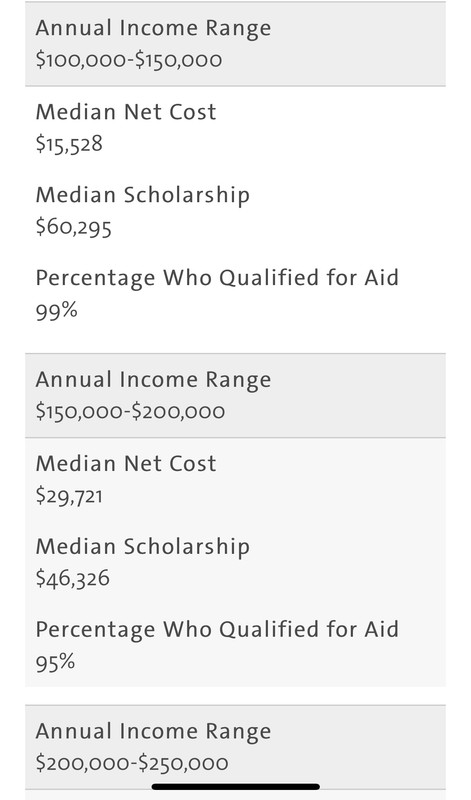Select the $15,528 median net cost value
This screenshot has height=800, width=471.
69,144
